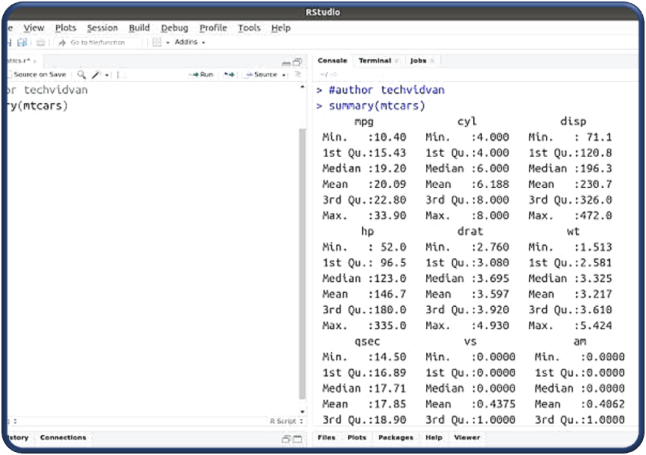Click the summary(mtcars) console command

[377, 106]
